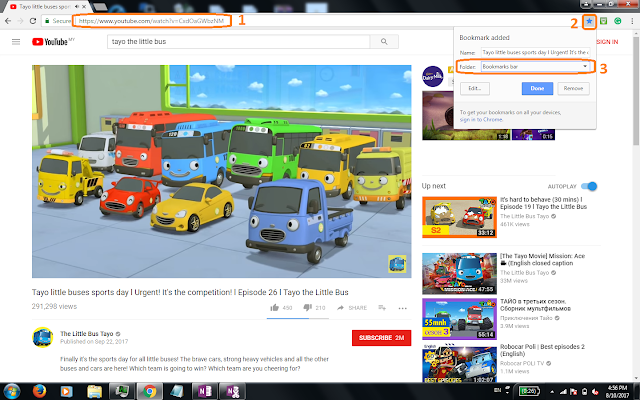Screen dimensions: 640x400
Task: Click the YouTube search box
Action: click(238, 42)
